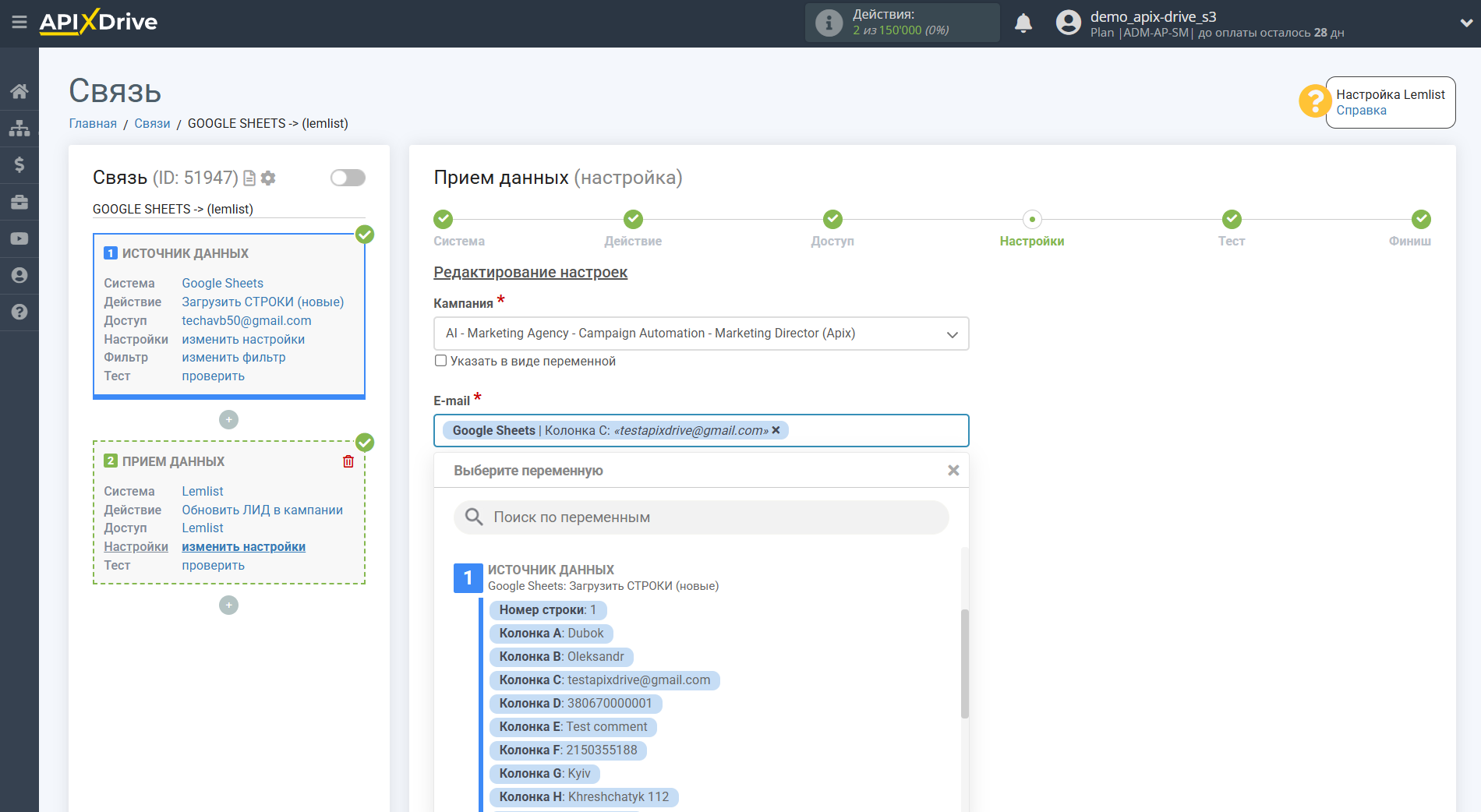
Task: Select the Колонка H: Khreshchatyk 112 variable
Action: coord(584,797)
